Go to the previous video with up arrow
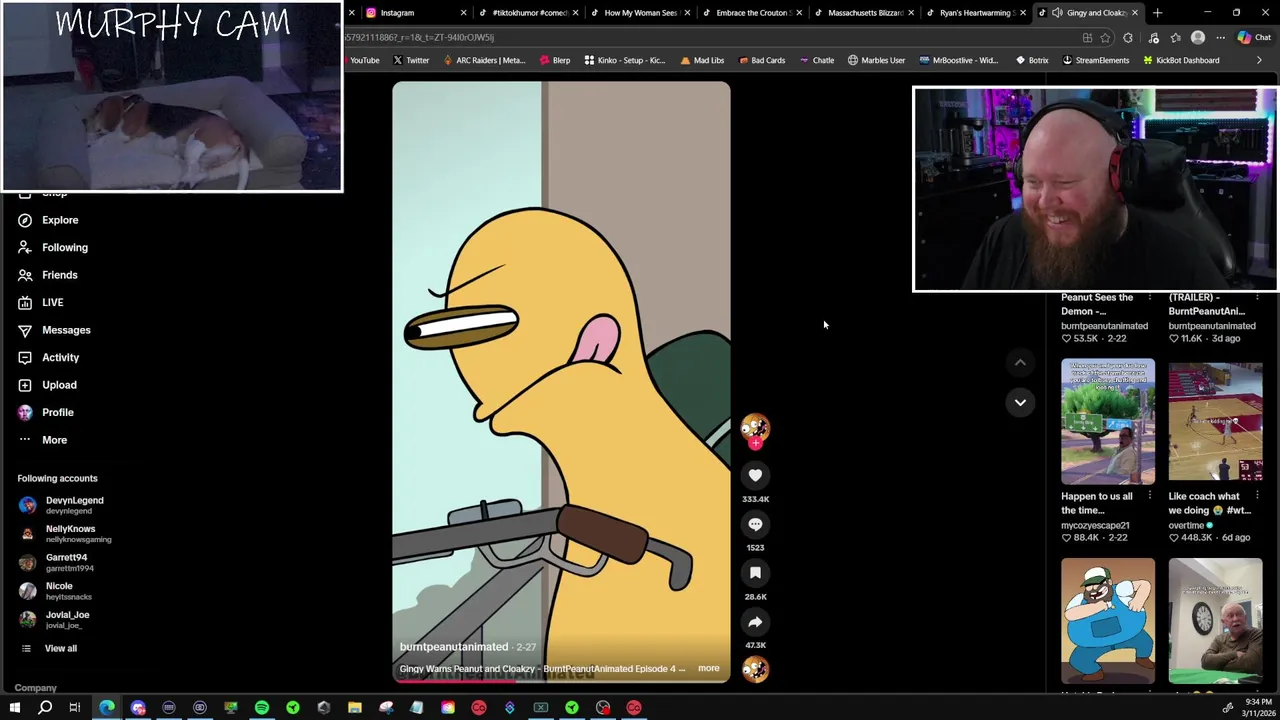This screenshot has width=1280, height=720. 1020,362
